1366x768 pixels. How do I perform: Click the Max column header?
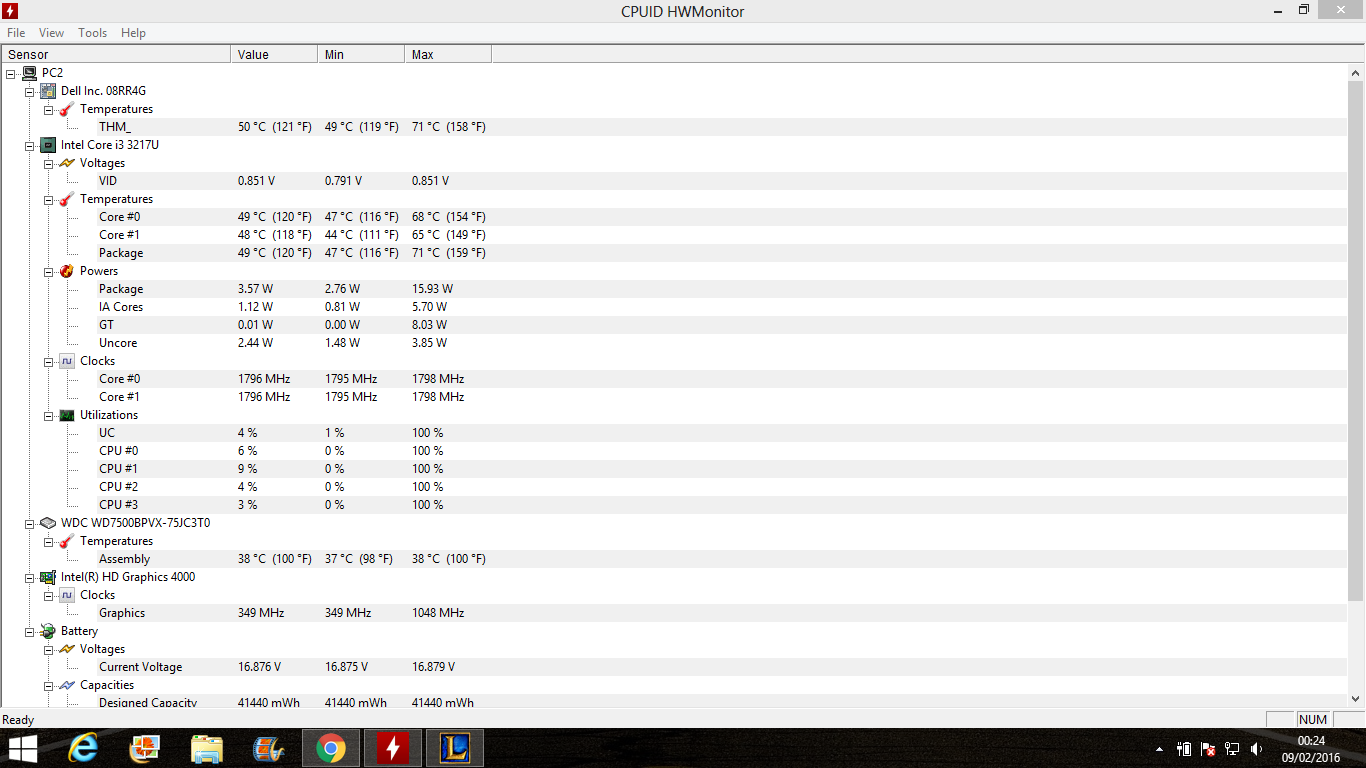tap(448, 54)
